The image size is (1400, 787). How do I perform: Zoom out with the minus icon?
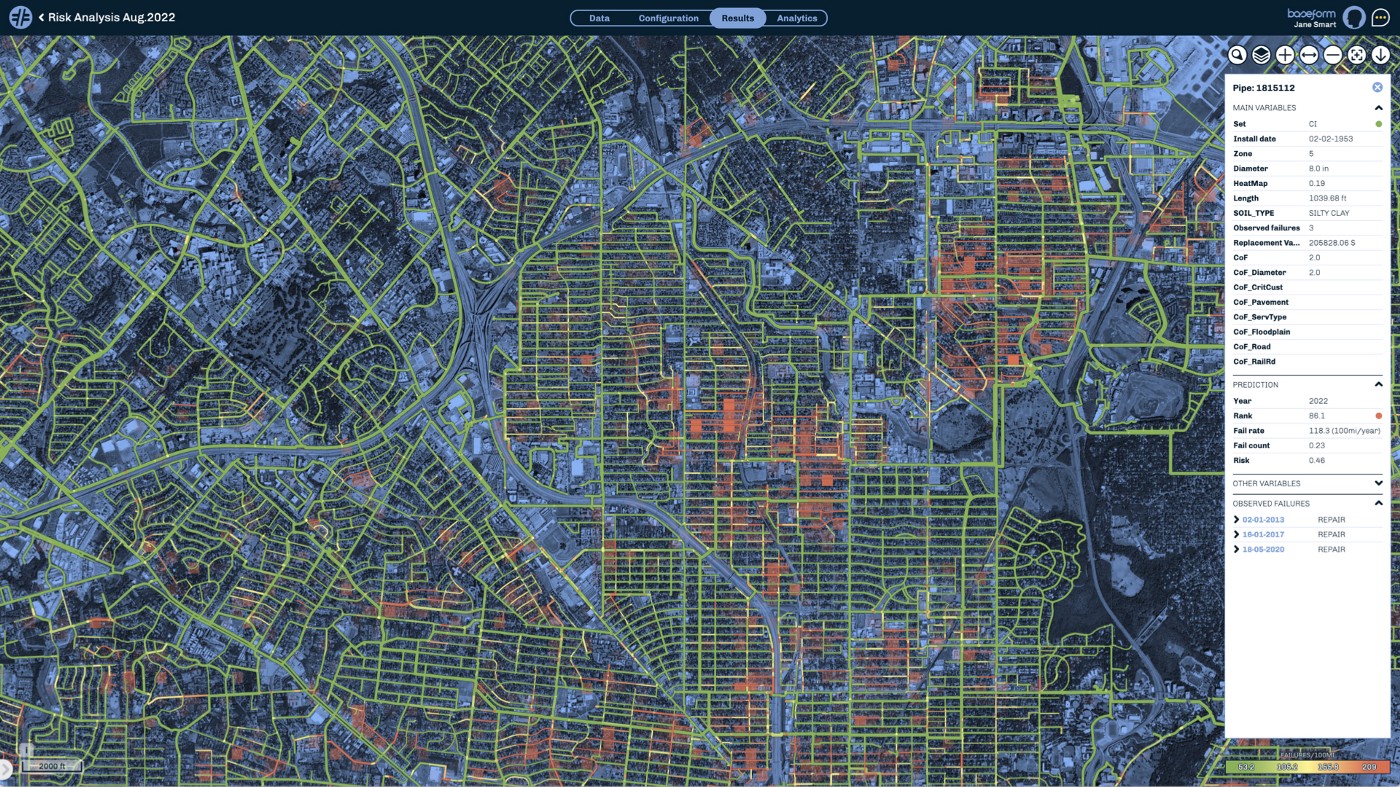tap(1333, 56)
